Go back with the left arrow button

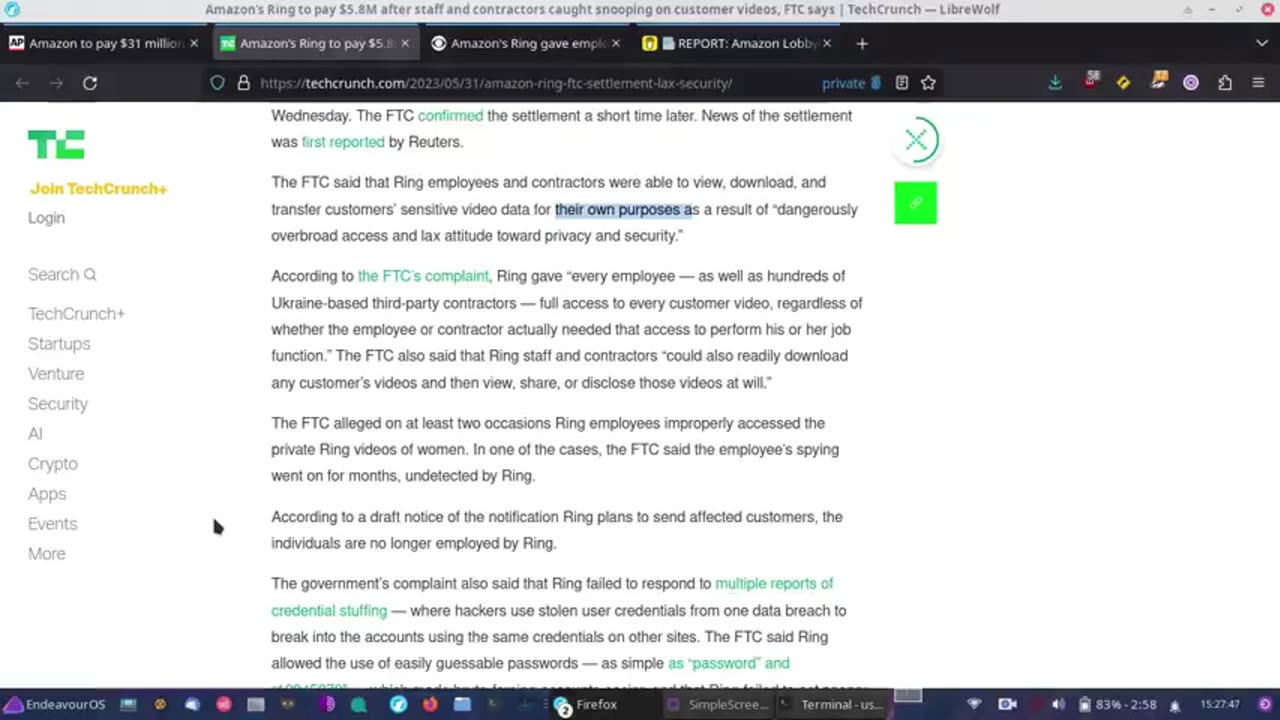(22, 83)
